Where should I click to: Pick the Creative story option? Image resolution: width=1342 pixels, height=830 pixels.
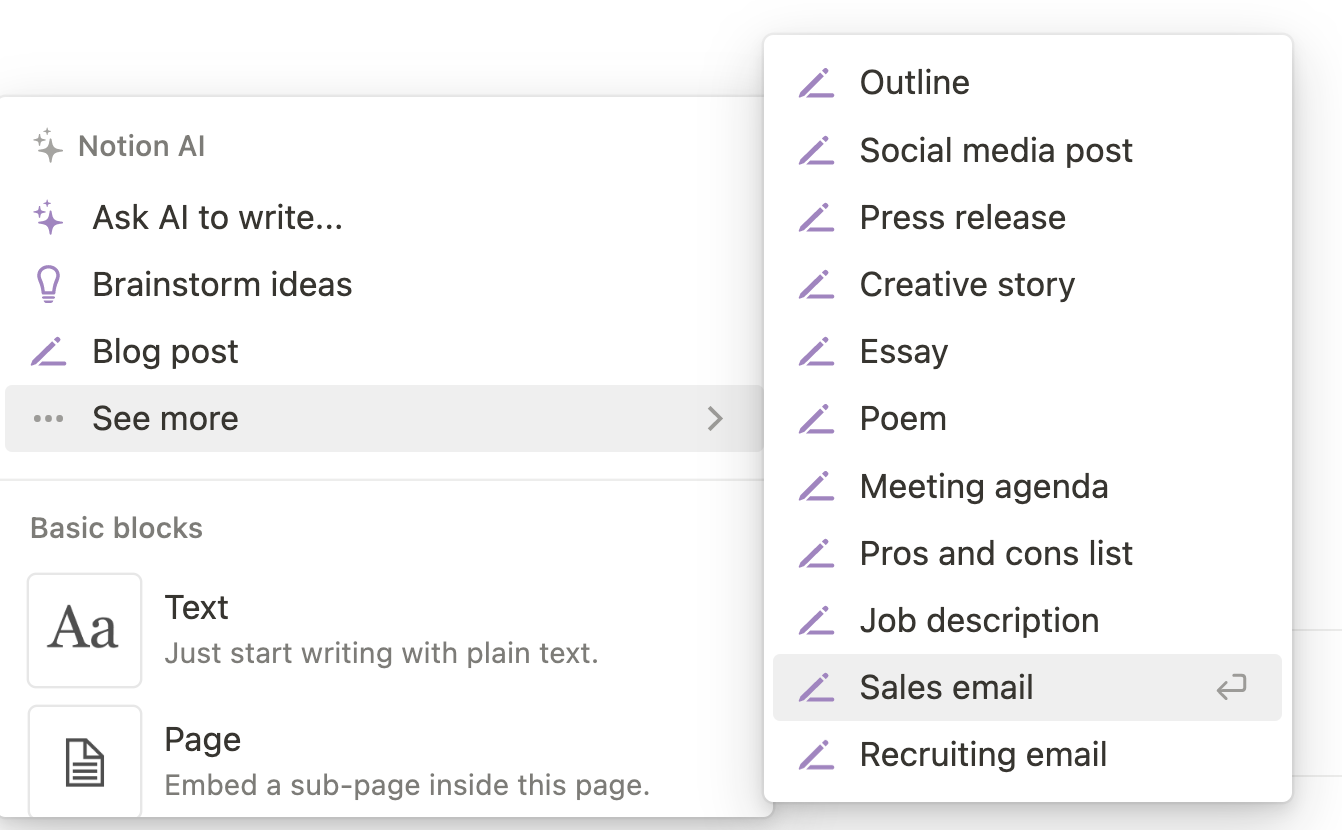(967, 285)
